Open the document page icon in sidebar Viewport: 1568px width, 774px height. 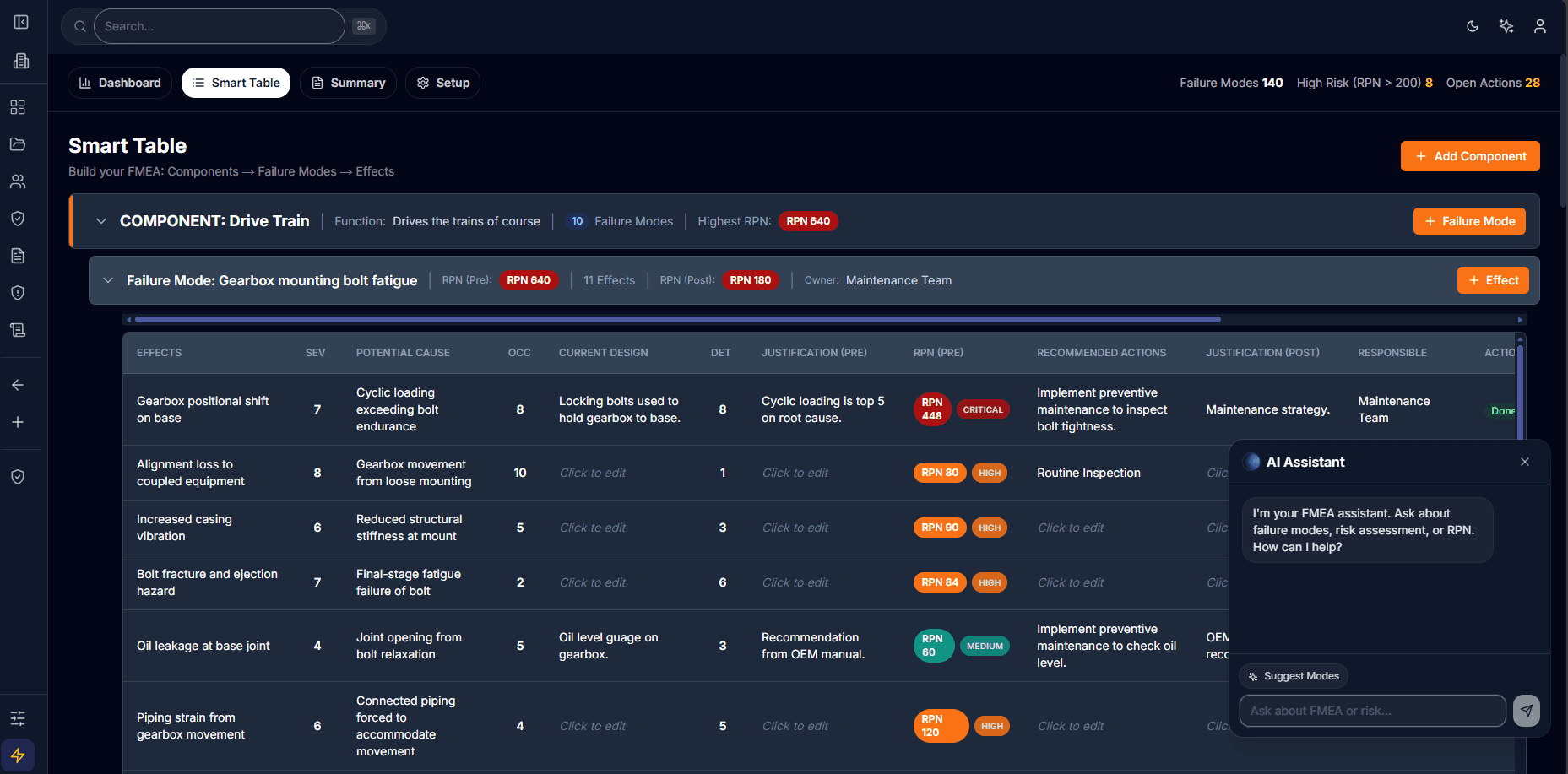pyautogui.click(x=18, y=256)
